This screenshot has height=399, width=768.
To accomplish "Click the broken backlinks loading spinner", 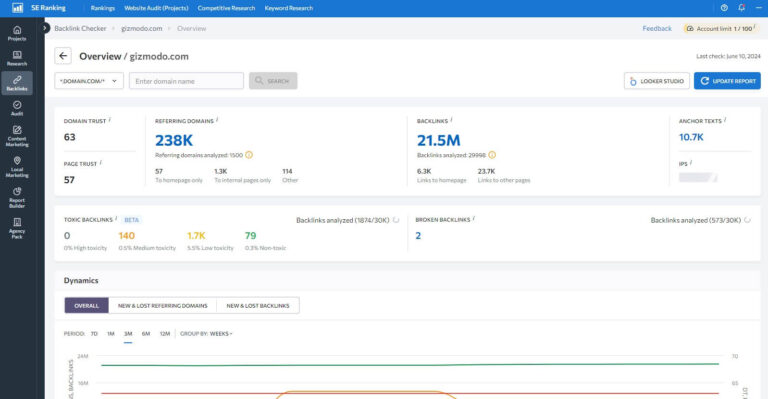I will click(x=747, y=220).
